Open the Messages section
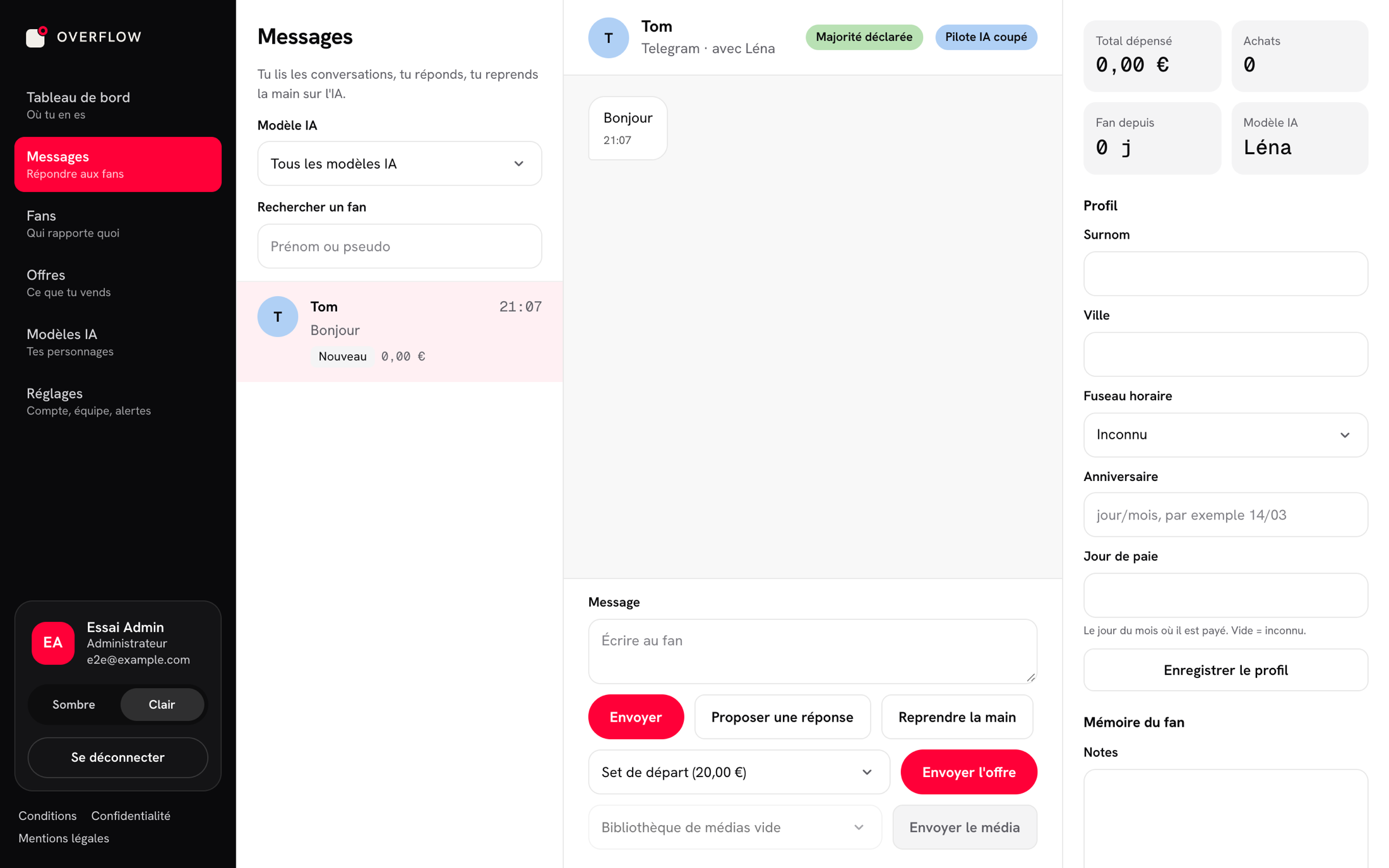The width and height of the screenshot is (1389, 868). [x=118, y=164]
